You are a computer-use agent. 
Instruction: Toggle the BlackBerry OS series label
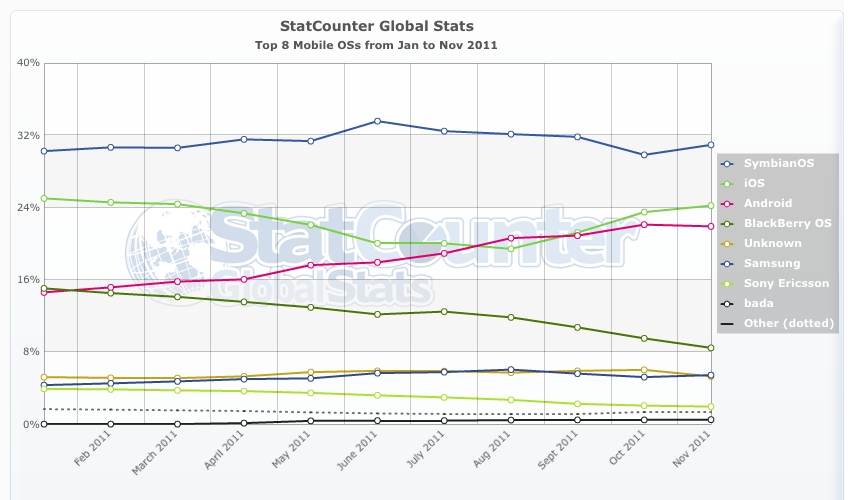tap(788, 223)
